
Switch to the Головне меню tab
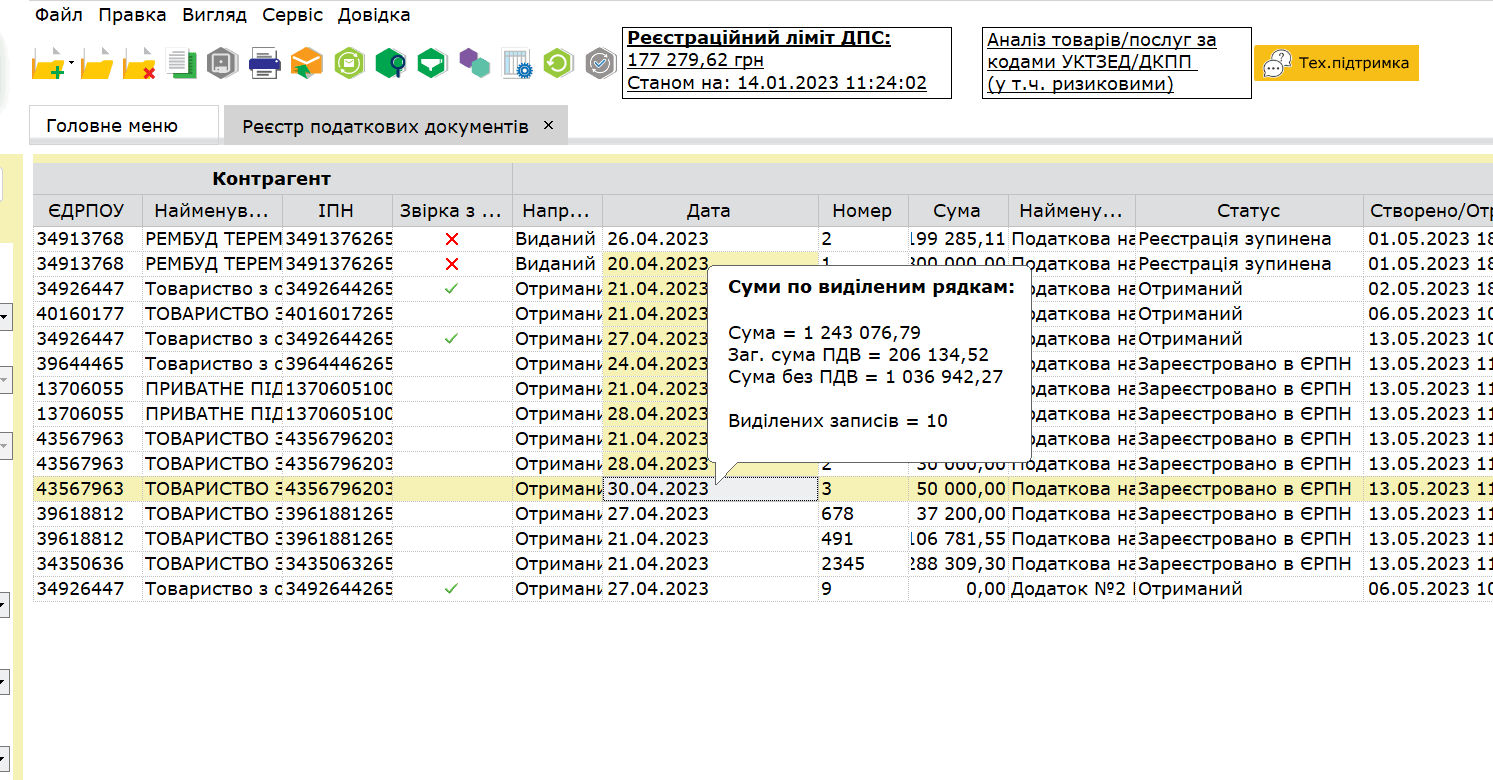112,126
